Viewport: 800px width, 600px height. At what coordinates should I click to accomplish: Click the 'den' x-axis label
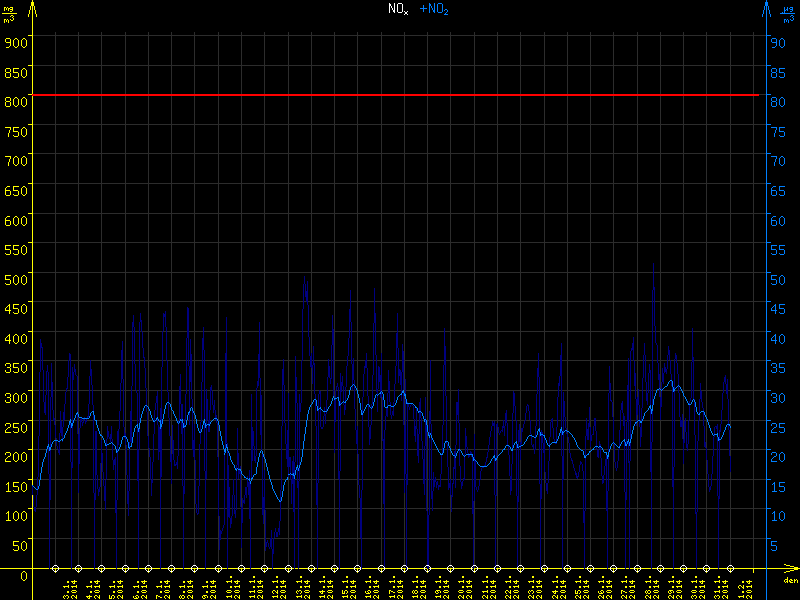[790, 581]
